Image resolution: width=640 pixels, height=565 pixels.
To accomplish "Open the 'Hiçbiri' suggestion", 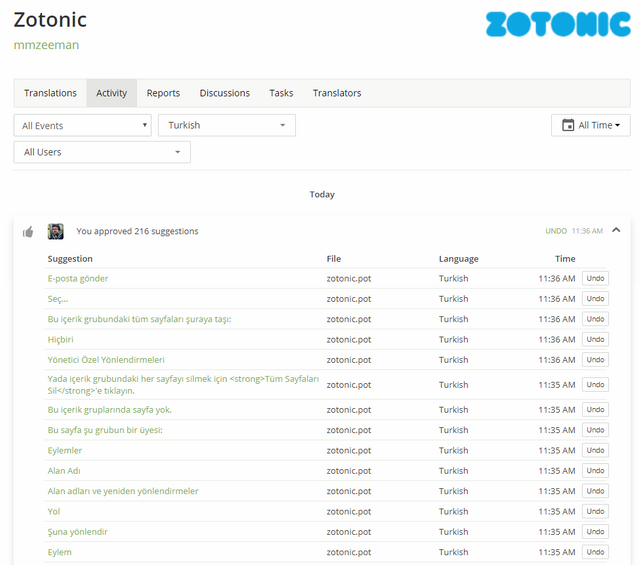I will point(60,340).
